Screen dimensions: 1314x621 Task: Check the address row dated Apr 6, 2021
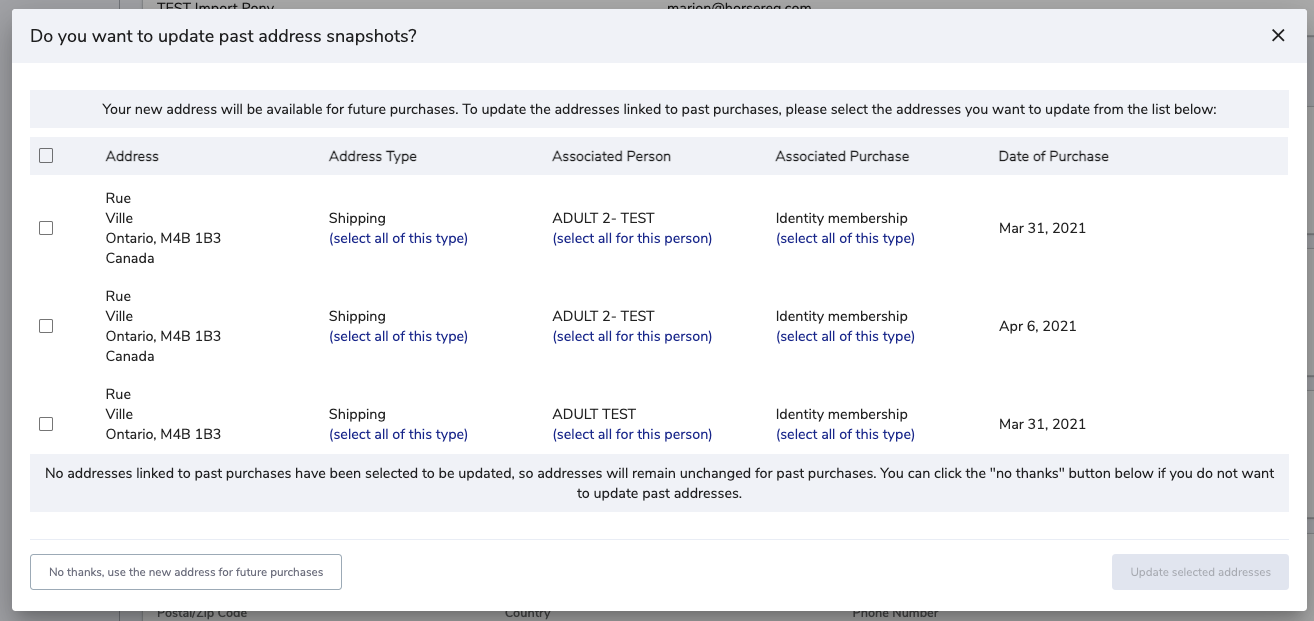point(46,326)
